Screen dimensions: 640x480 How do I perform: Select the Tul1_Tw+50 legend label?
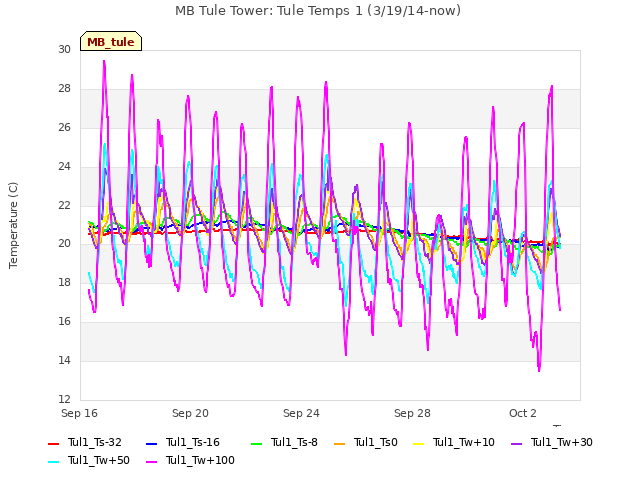[x=99, y=460]
